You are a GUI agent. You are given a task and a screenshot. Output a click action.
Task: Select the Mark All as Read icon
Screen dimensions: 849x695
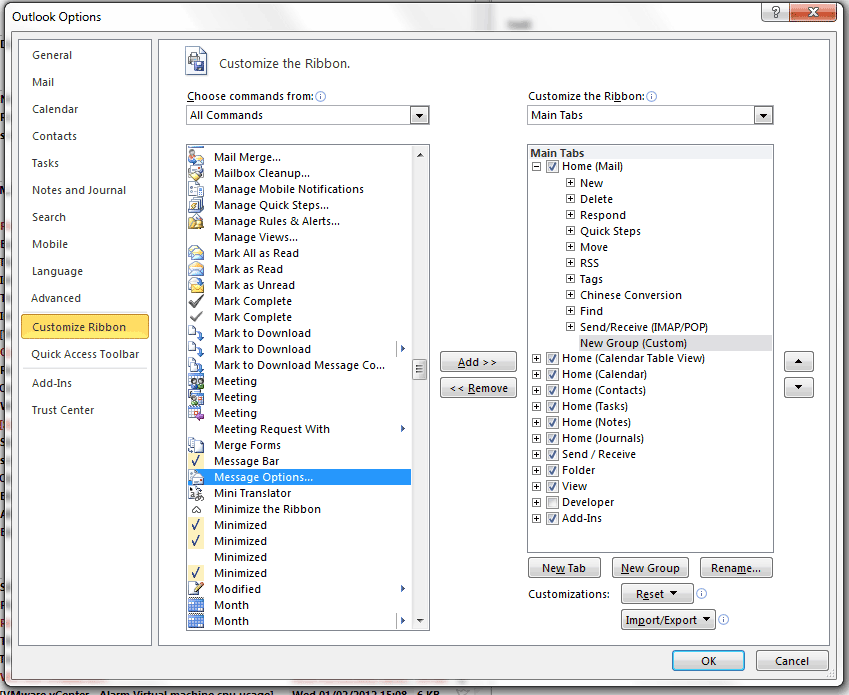[196, 253]
